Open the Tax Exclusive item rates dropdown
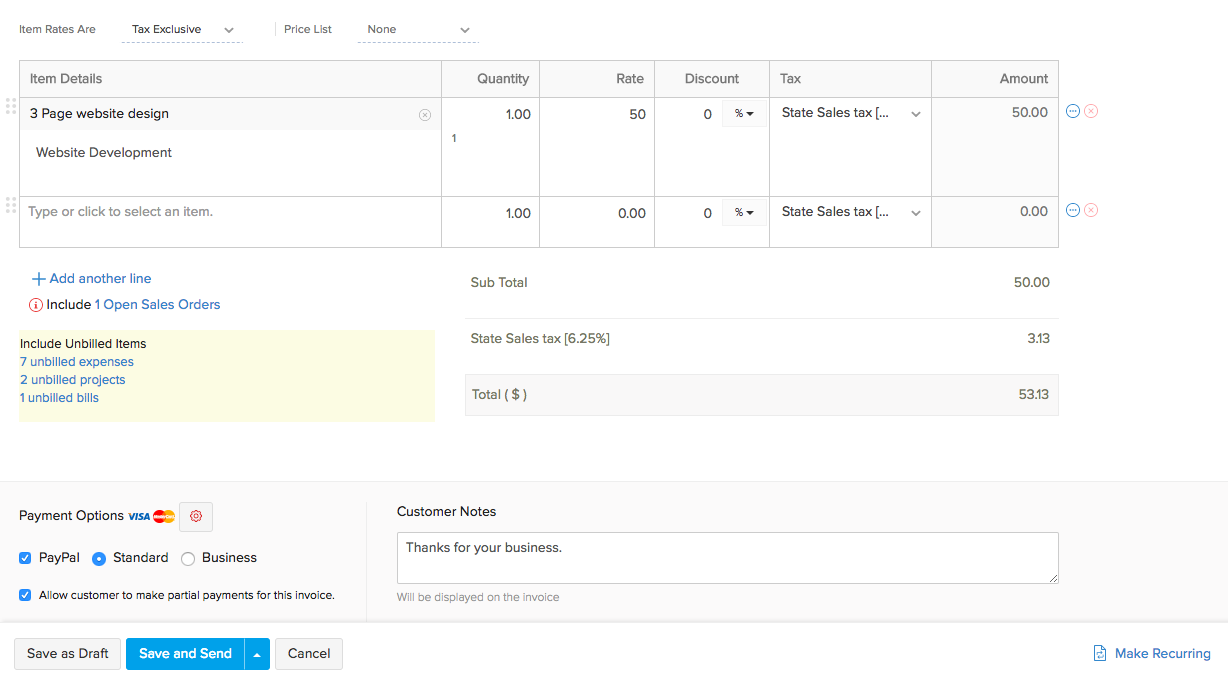 click(x=182, y=30)
